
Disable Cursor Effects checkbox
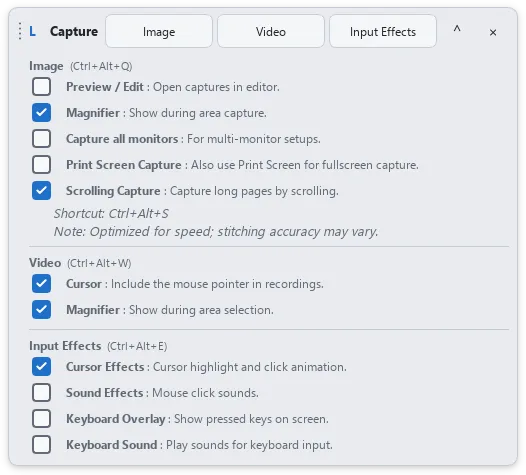pos(42,366)
